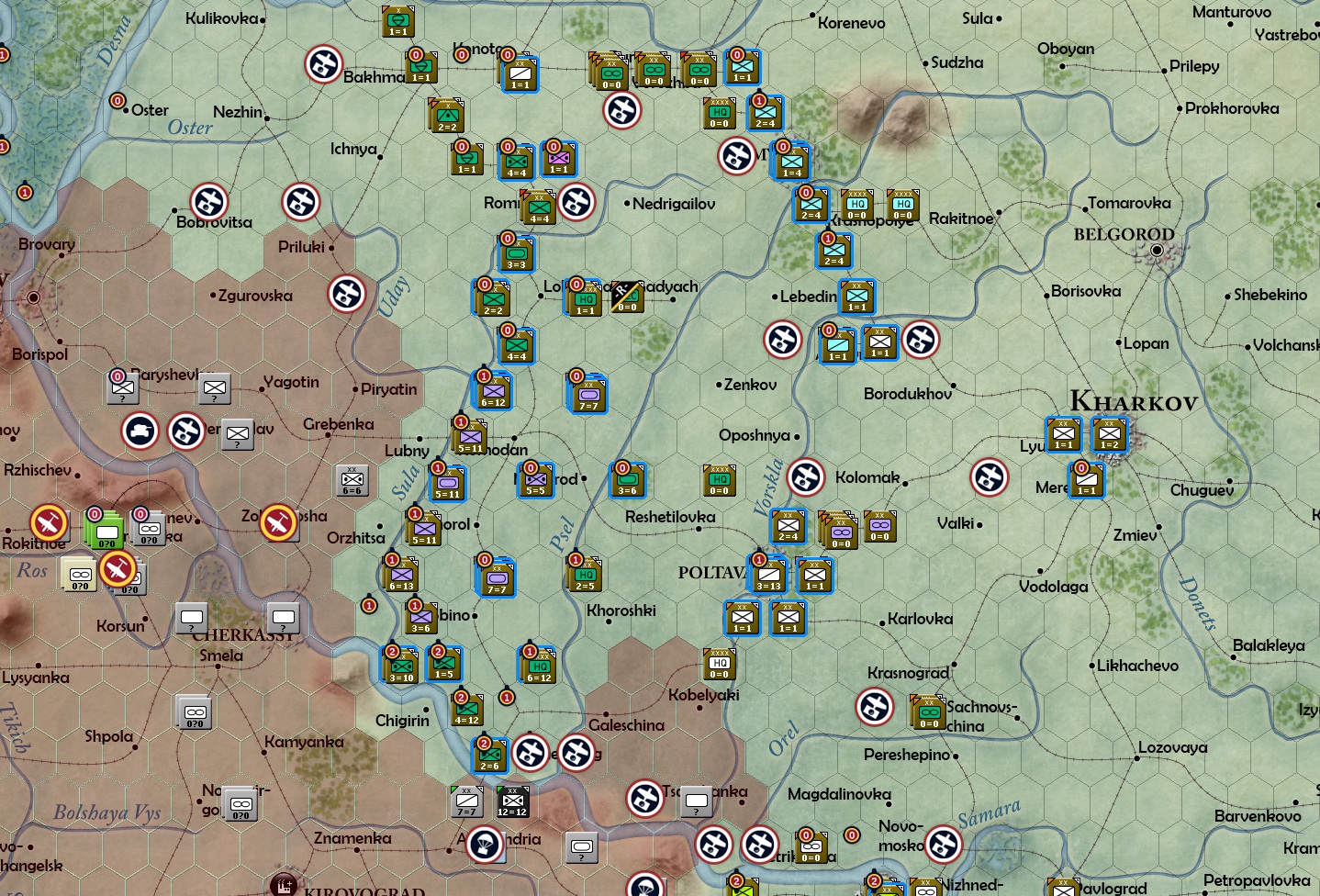Image resolution: width=1320 pixels, height=896 pixels.
Task: Select the HQ counter showing 6=12
Action: coord(540,666)
